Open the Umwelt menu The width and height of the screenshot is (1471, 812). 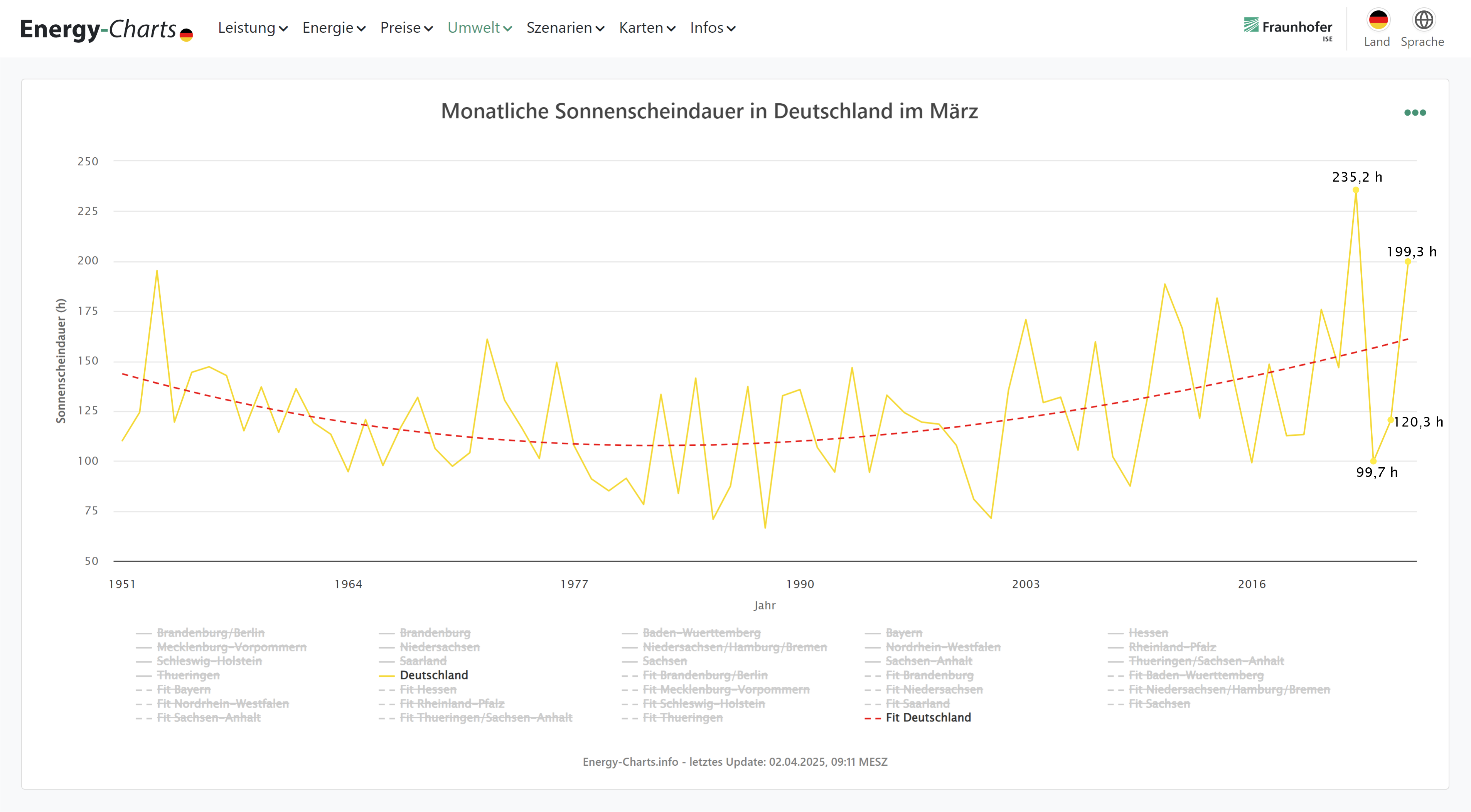tap(480, 27)
